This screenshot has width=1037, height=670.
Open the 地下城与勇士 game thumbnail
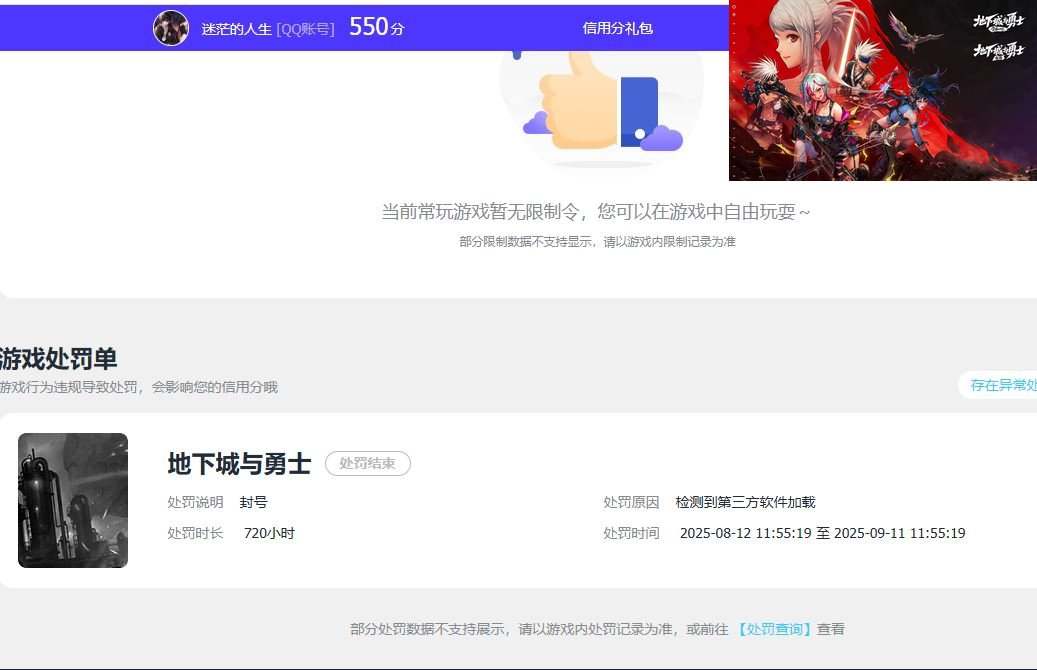click(x=73, y=500)
